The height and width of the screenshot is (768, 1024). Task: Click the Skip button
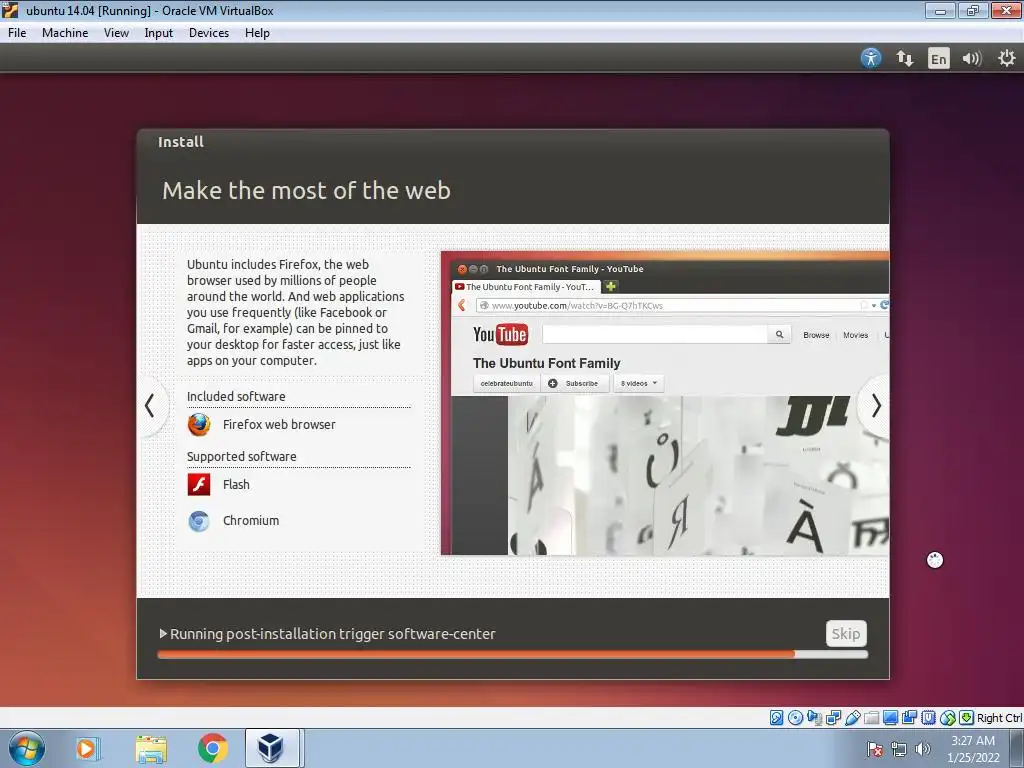[846, 633]
